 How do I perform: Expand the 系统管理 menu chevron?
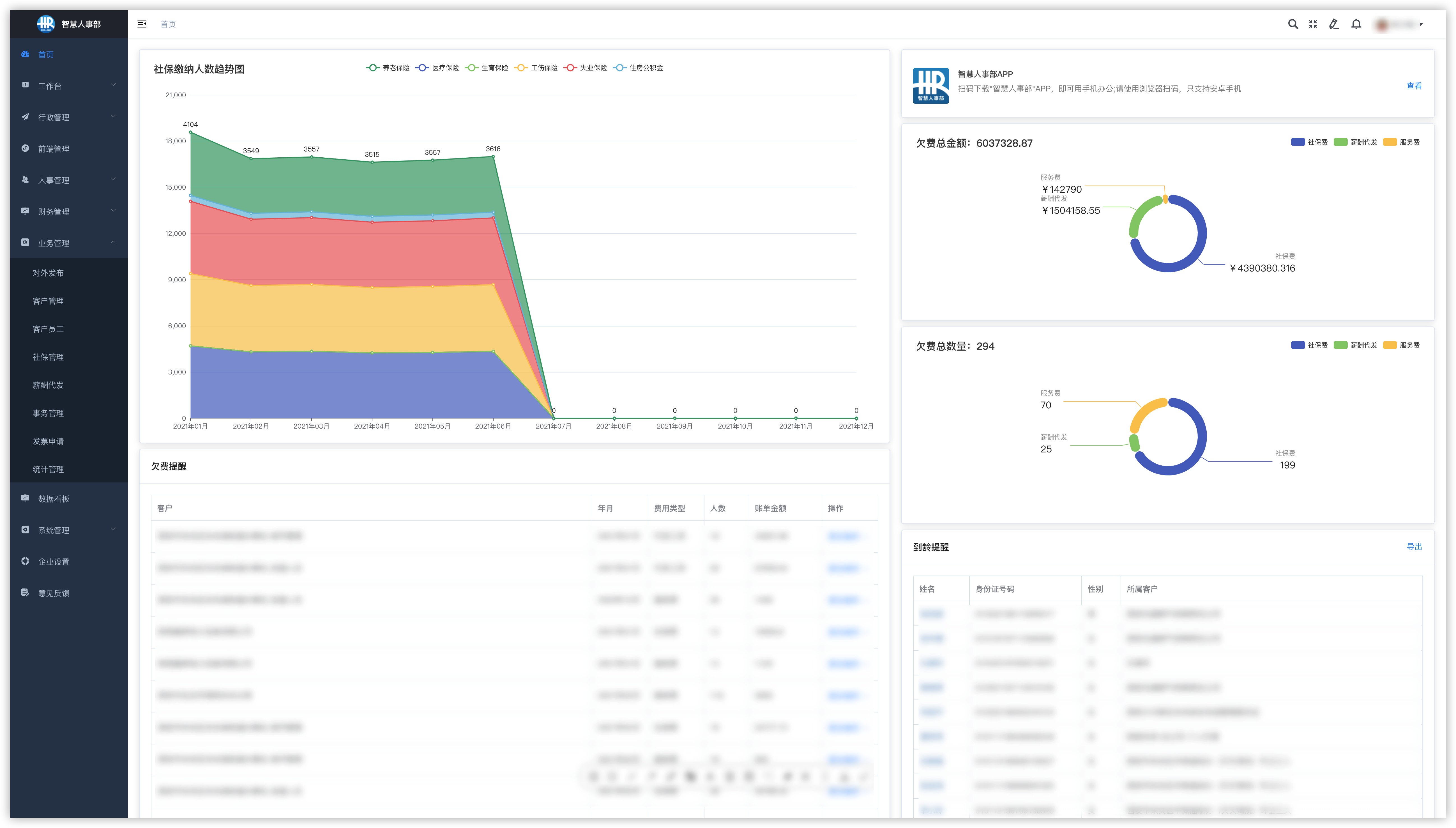pyautogui.click(x=113, y=529)
